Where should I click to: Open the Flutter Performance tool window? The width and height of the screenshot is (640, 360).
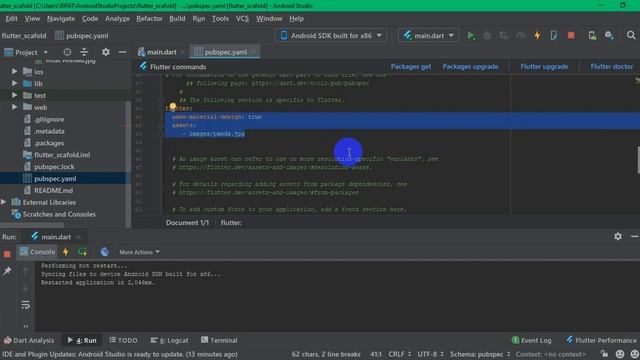pyautogui.click(x=601, y=340)
